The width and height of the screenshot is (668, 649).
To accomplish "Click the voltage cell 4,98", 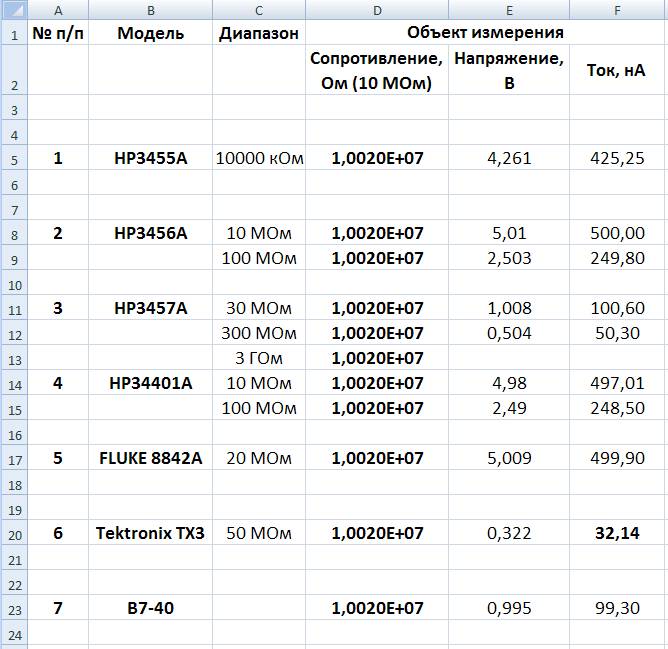I will [x=509, y=383].
